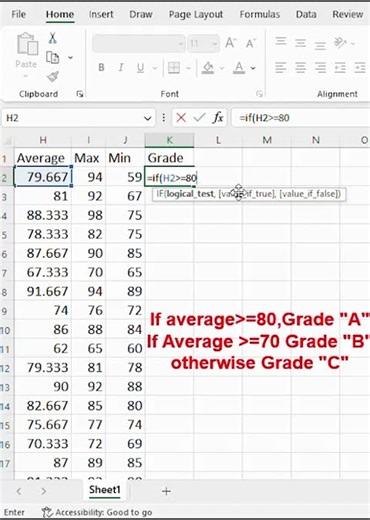370x520 pixels.
Task: Expand Fill Color dropdown arrow
Action: (221, 68)
